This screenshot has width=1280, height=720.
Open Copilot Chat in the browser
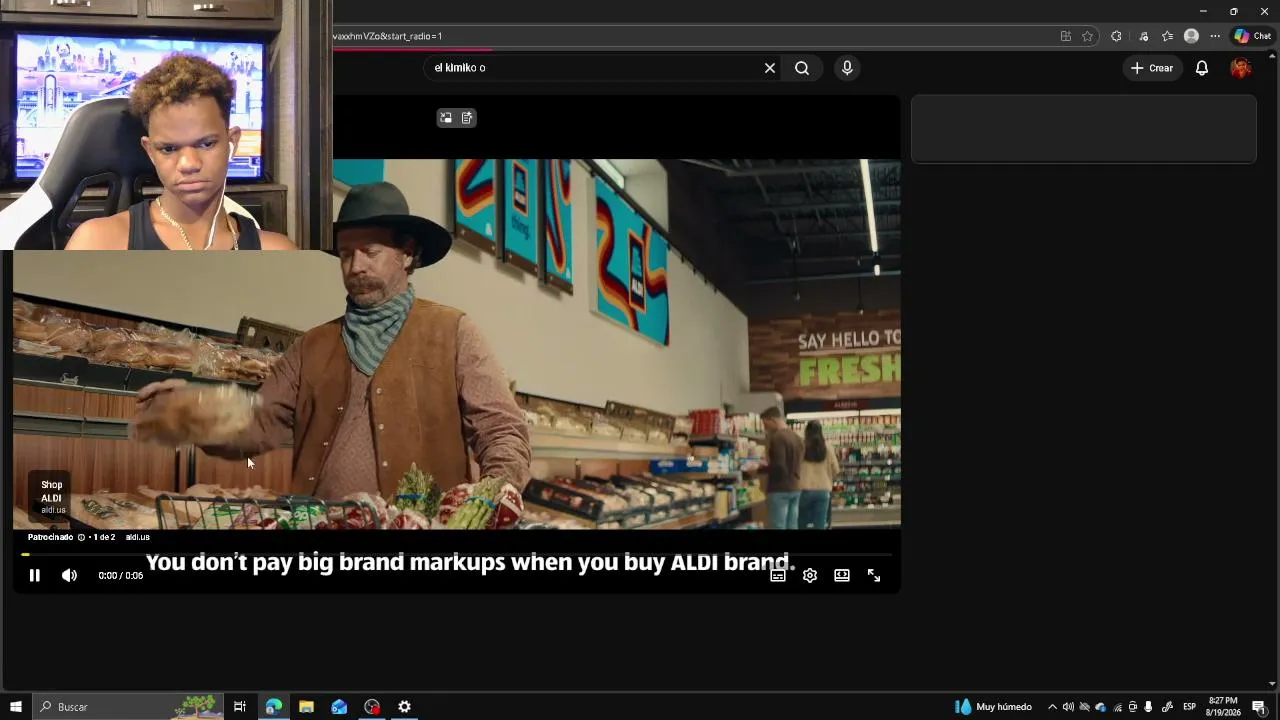[x=1252, y=36]
